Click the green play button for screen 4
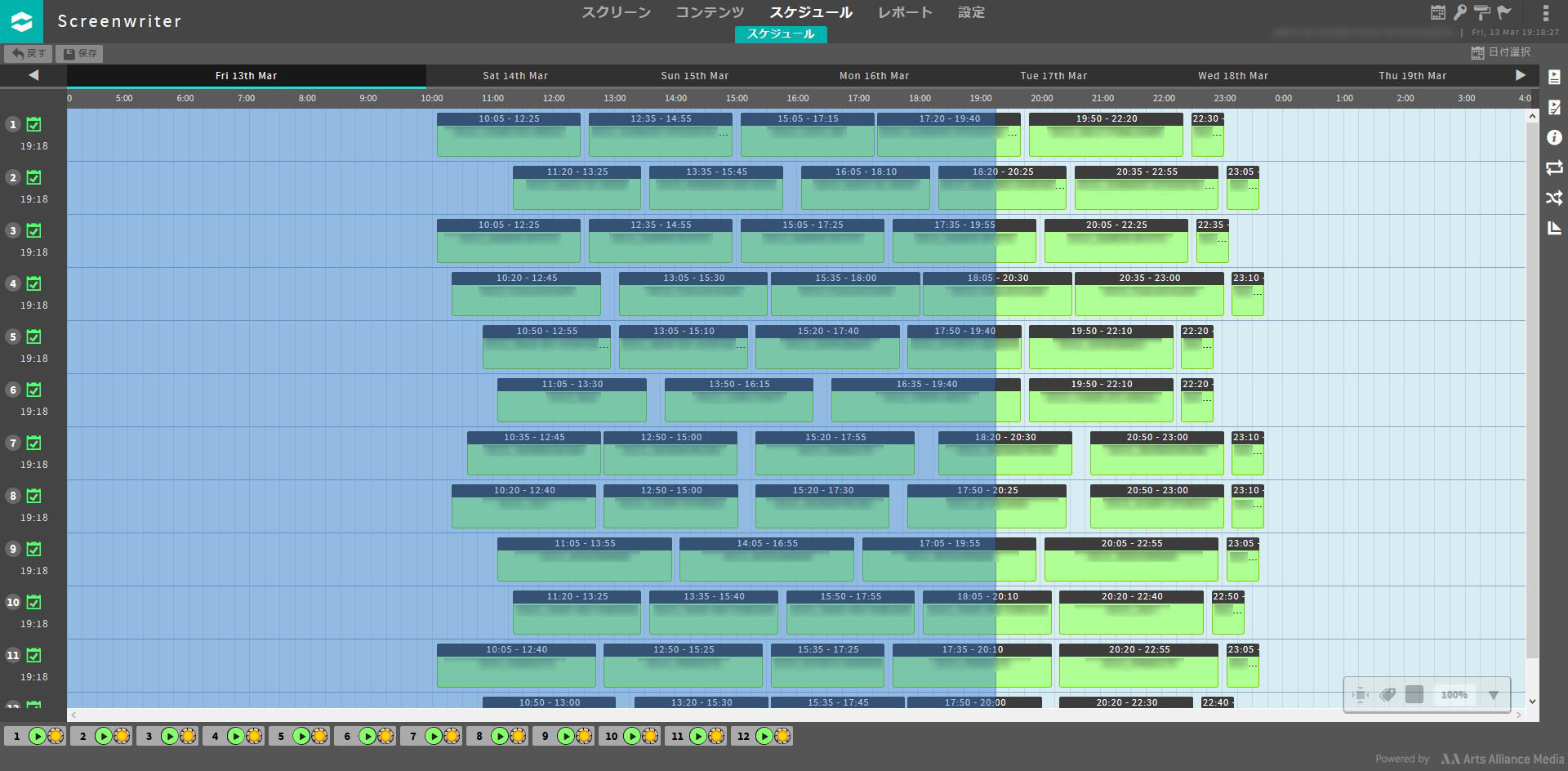Image resolution: width=1568 pixels, height=771 pixels. point(236,736)
